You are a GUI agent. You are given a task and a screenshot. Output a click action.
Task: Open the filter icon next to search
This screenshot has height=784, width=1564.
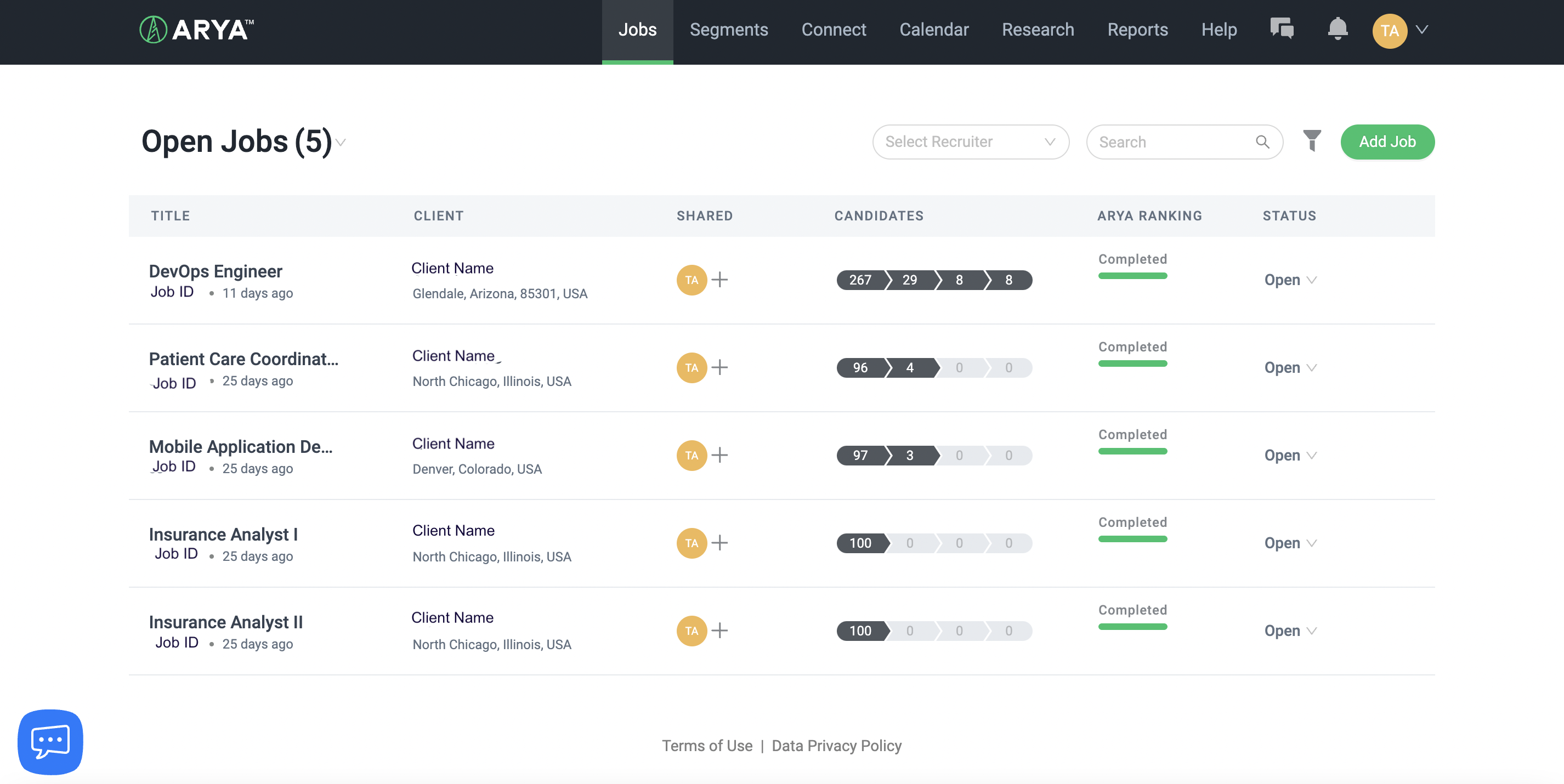coord(1312,141)
